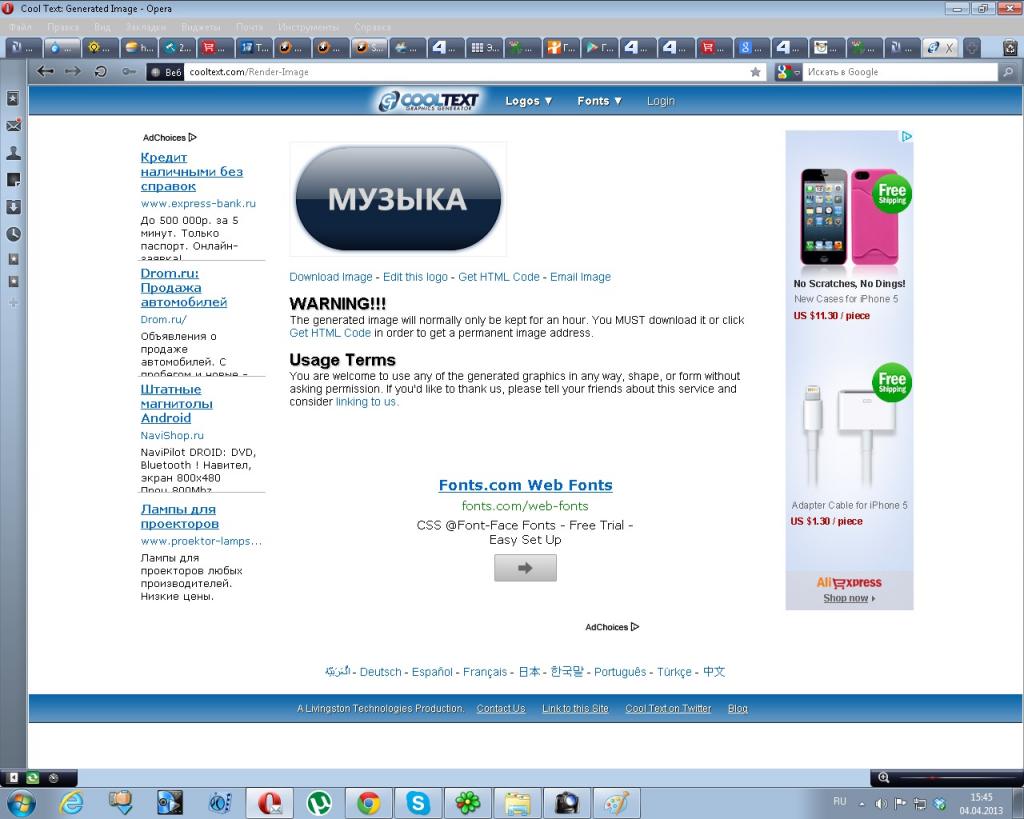Open the Mail panel in sidebar
This screenshot has width=1024, height=819.
[x=13, y=126]
